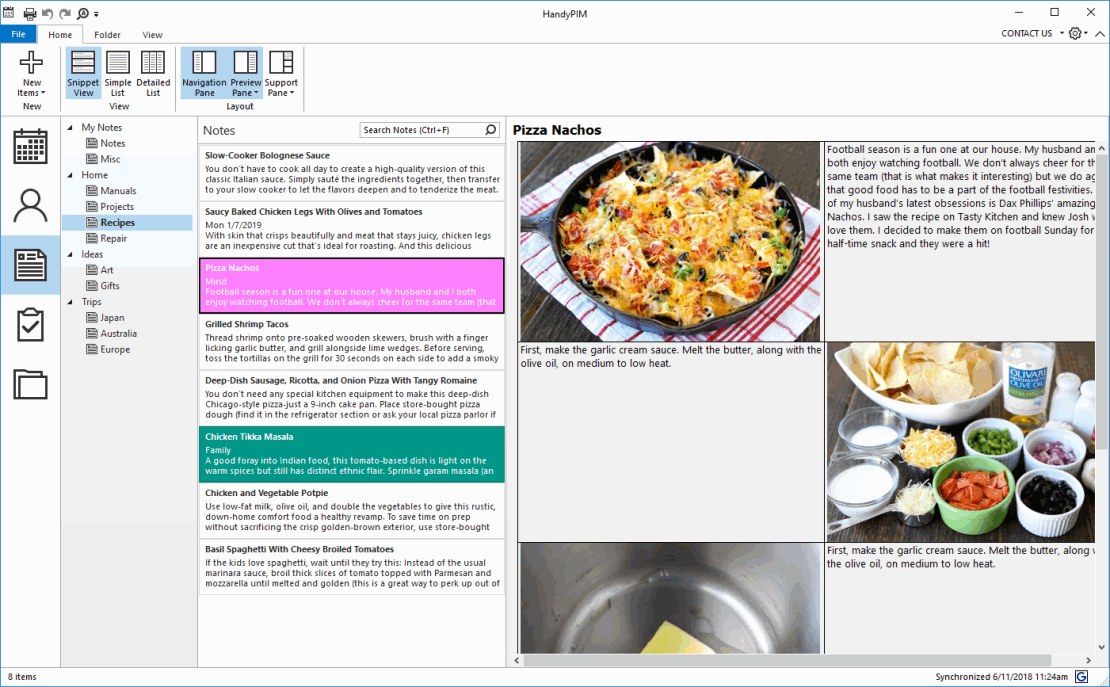This screenshot has height=687, width=1110.
Task: Open the CONTACT US dropdown arrow
Action: (x=1062, y=33)
